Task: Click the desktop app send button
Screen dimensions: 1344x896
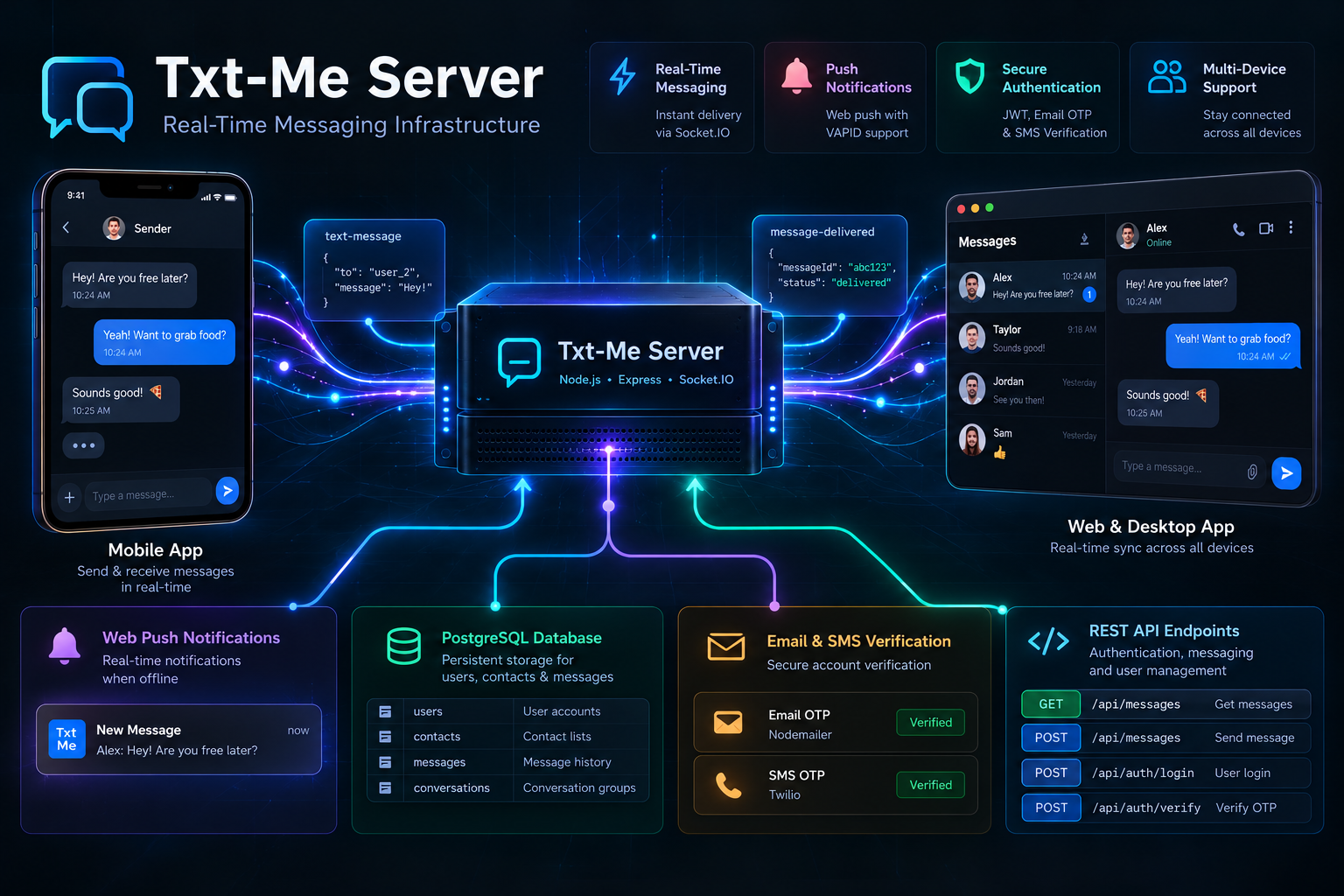Action: pyautogui.click(x=1286, y=472)
